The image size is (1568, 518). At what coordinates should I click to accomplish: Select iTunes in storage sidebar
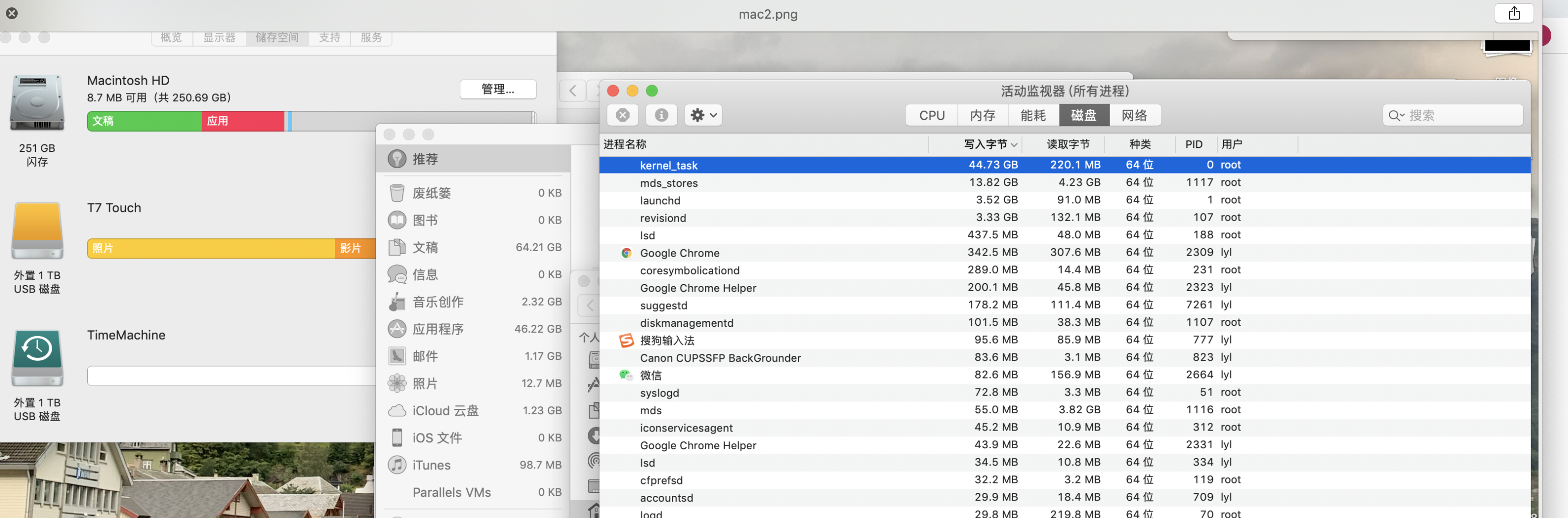click(x=431, y=465)
